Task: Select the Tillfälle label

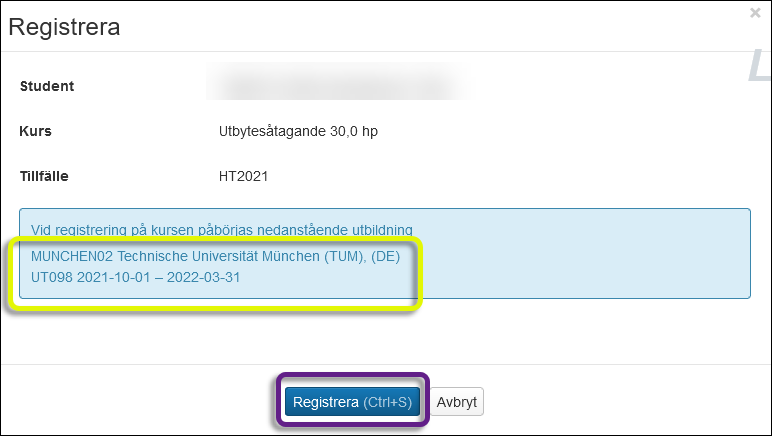Action: [x=44, y=176]
